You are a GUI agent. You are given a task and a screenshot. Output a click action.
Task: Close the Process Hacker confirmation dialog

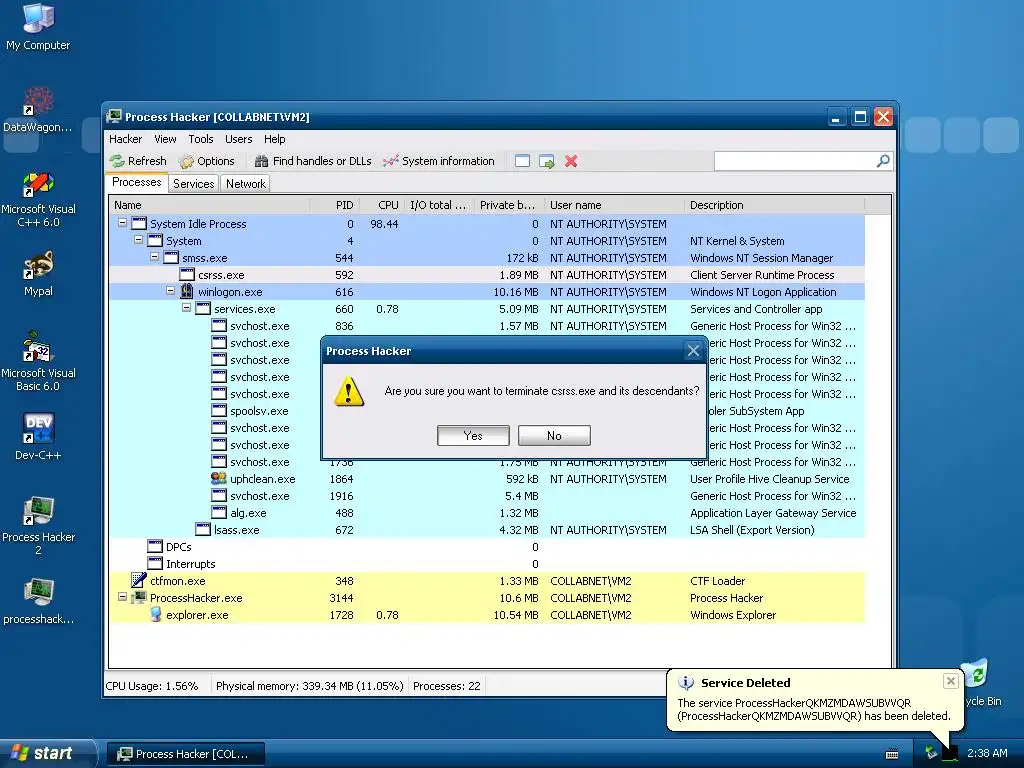(x=693, y=351)
